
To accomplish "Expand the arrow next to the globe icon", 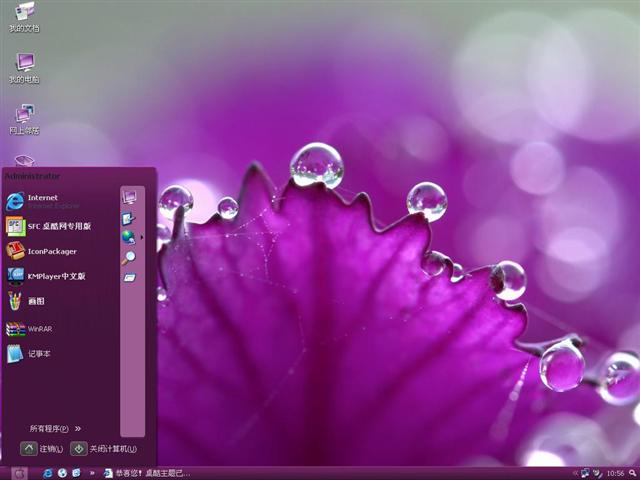I will tap(142, 237).
